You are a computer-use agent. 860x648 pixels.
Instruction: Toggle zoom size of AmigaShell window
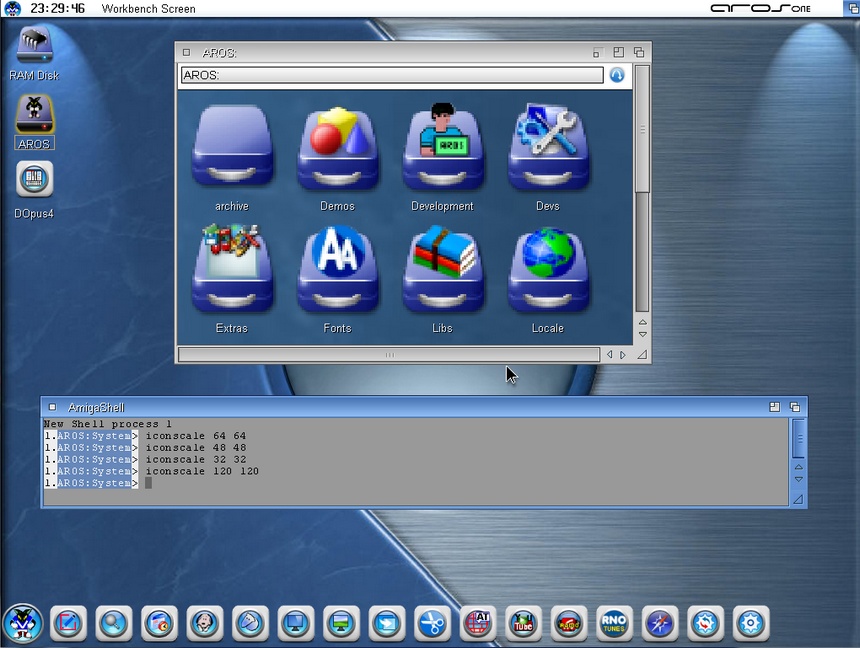pos(775,407)
